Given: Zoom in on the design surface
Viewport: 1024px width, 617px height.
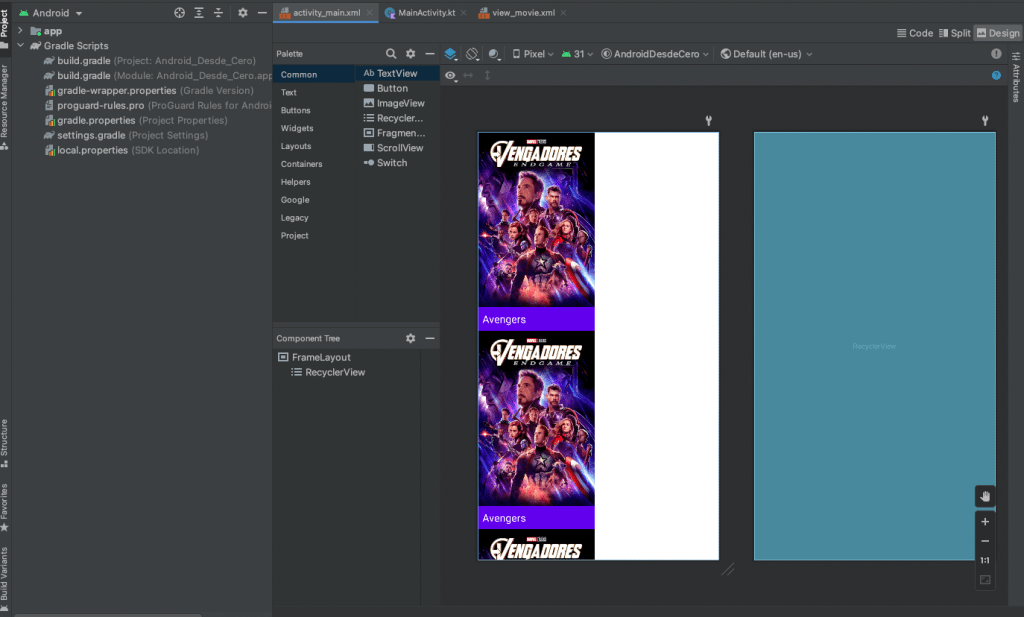Looking at the screenshot, I should click(x=985, y=521).
